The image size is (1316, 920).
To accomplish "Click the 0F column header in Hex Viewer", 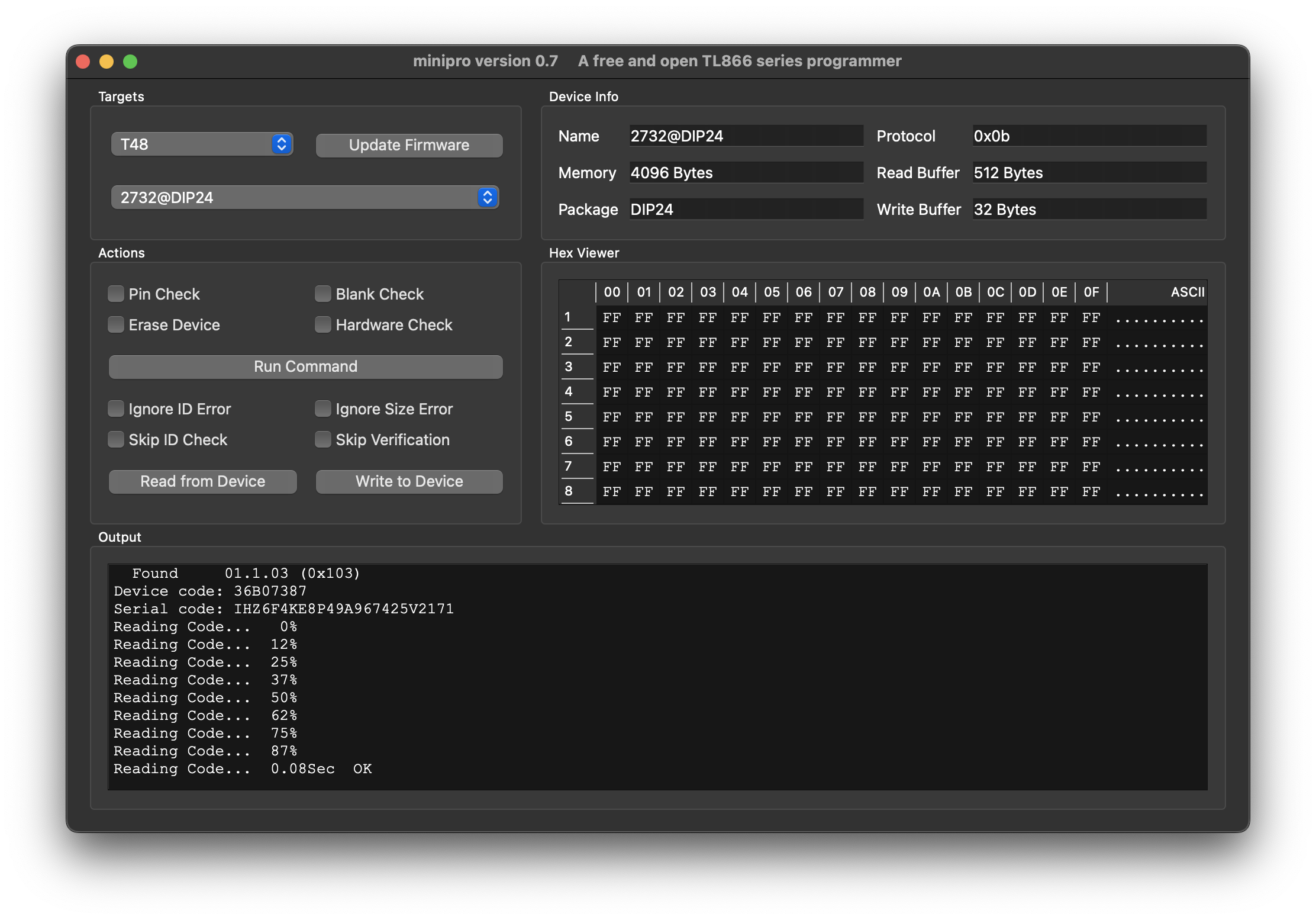I will coord(1091,292).
